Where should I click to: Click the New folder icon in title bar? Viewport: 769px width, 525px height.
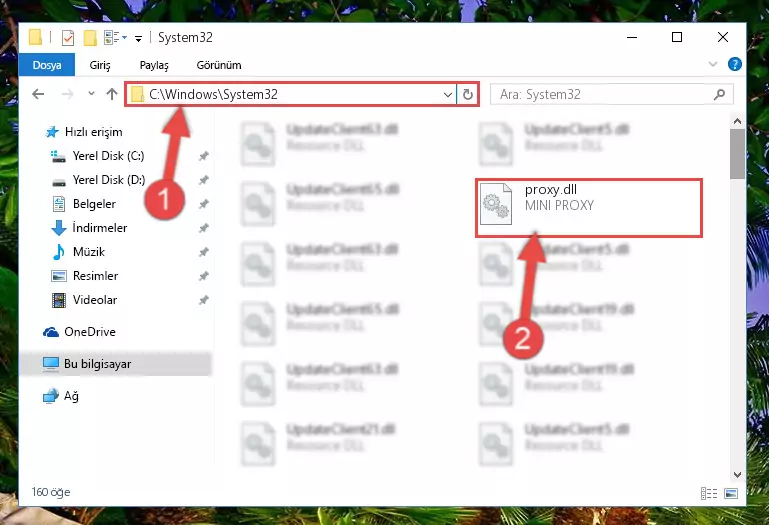(90, 37)
